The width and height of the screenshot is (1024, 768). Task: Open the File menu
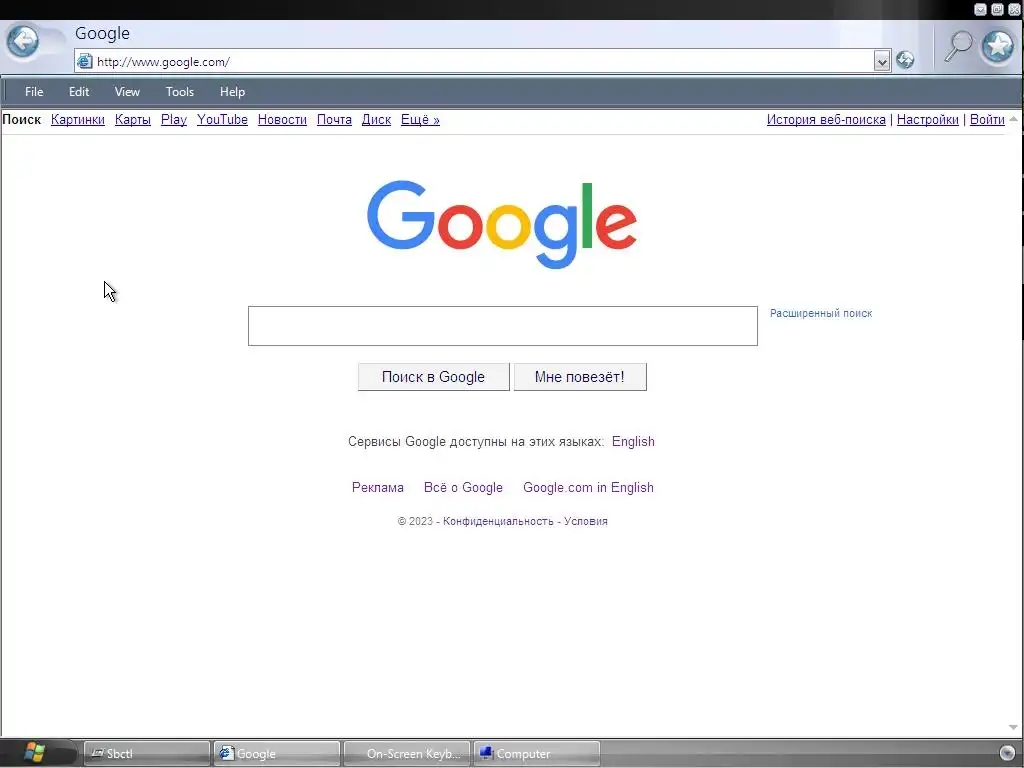coord(34,92)
